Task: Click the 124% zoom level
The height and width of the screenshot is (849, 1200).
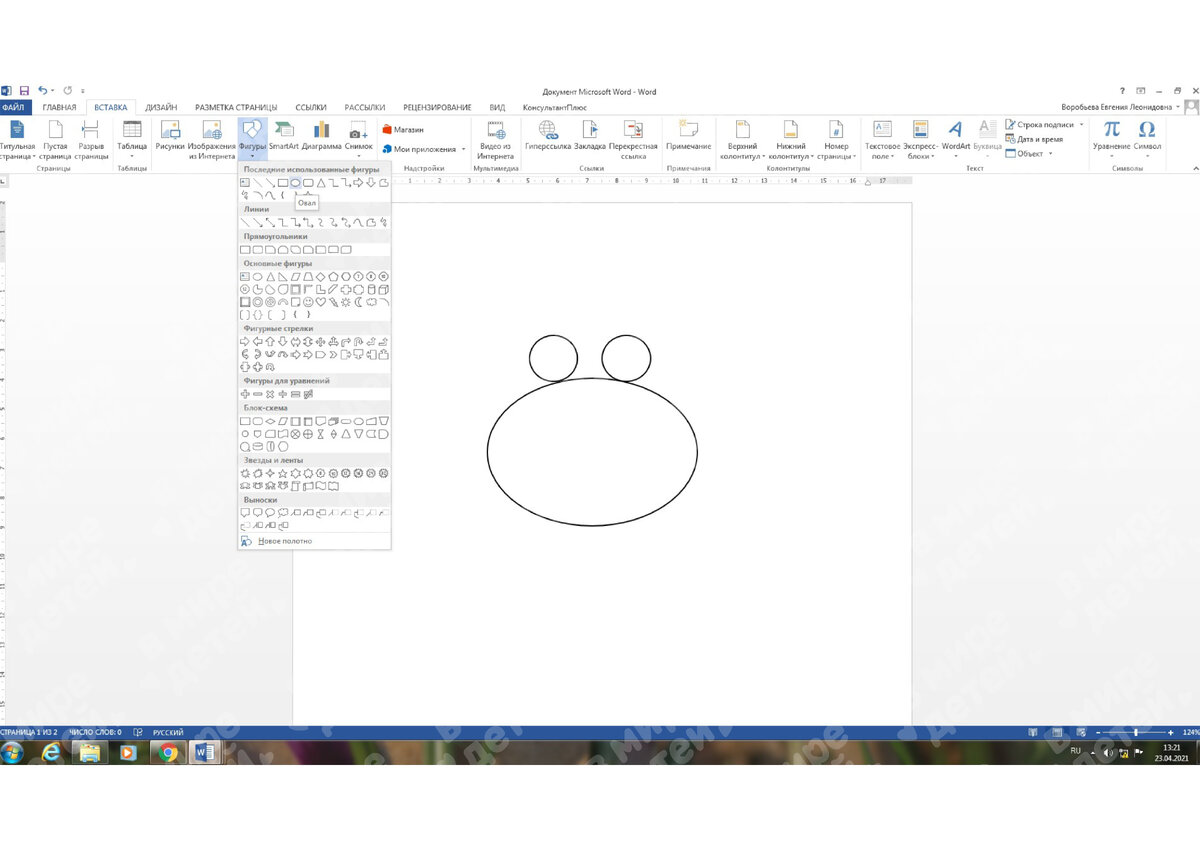Action: tap(1190, 732)
